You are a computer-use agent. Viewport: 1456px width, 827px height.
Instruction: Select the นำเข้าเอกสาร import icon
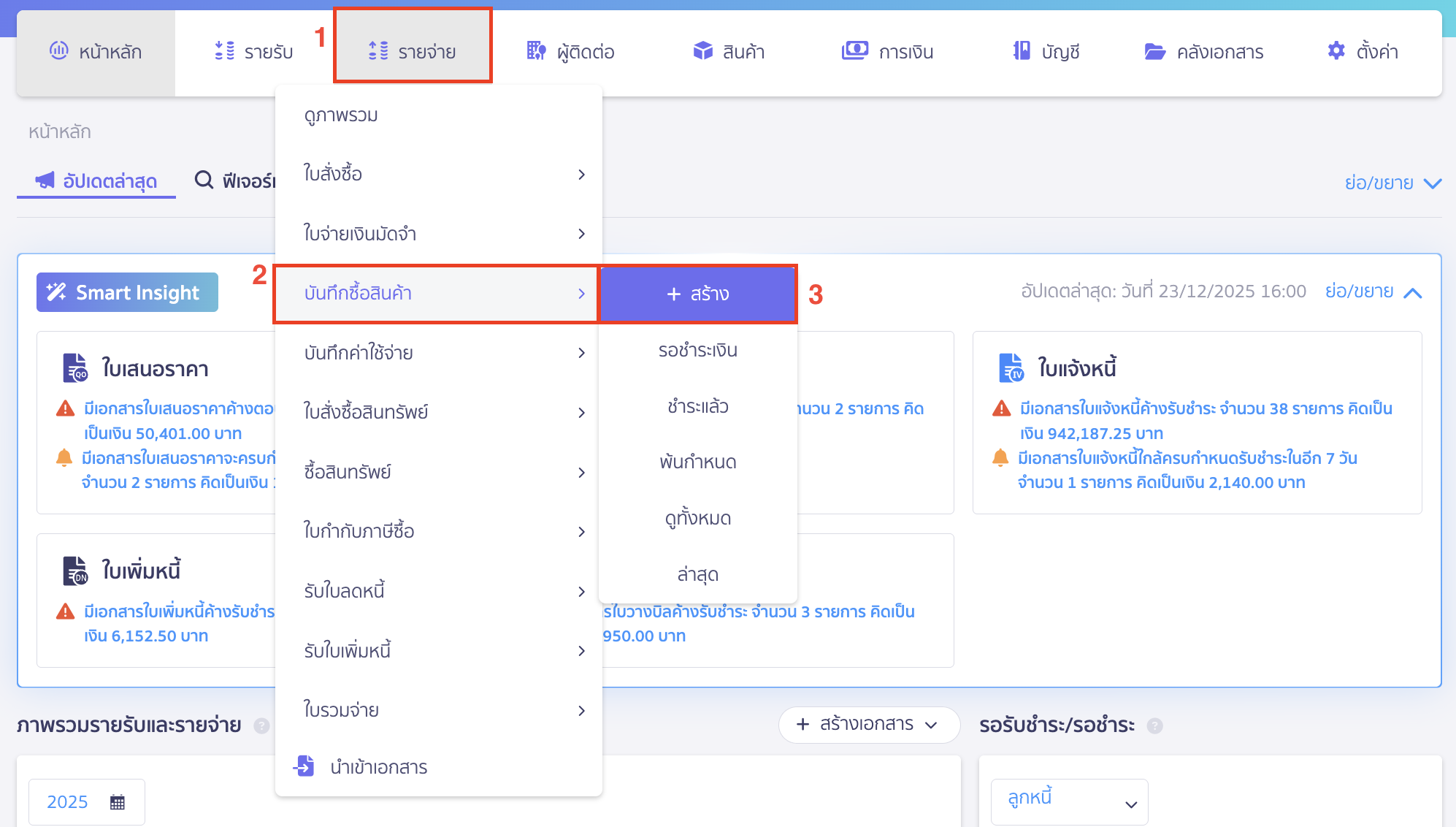pyautogui.click(x=304, y=766)
